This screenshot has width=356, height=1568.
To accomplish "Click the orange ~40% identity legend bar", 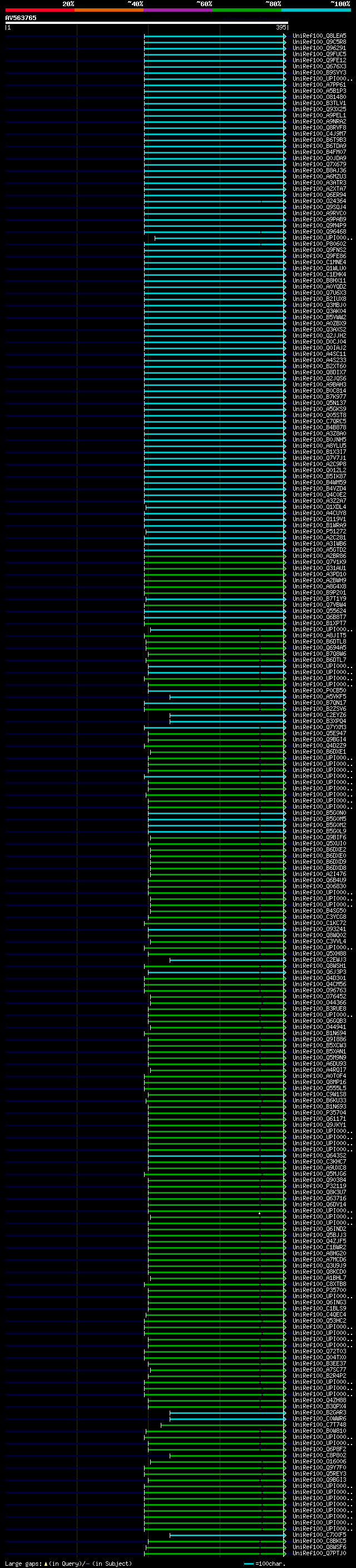I will [x=109, y=10].
